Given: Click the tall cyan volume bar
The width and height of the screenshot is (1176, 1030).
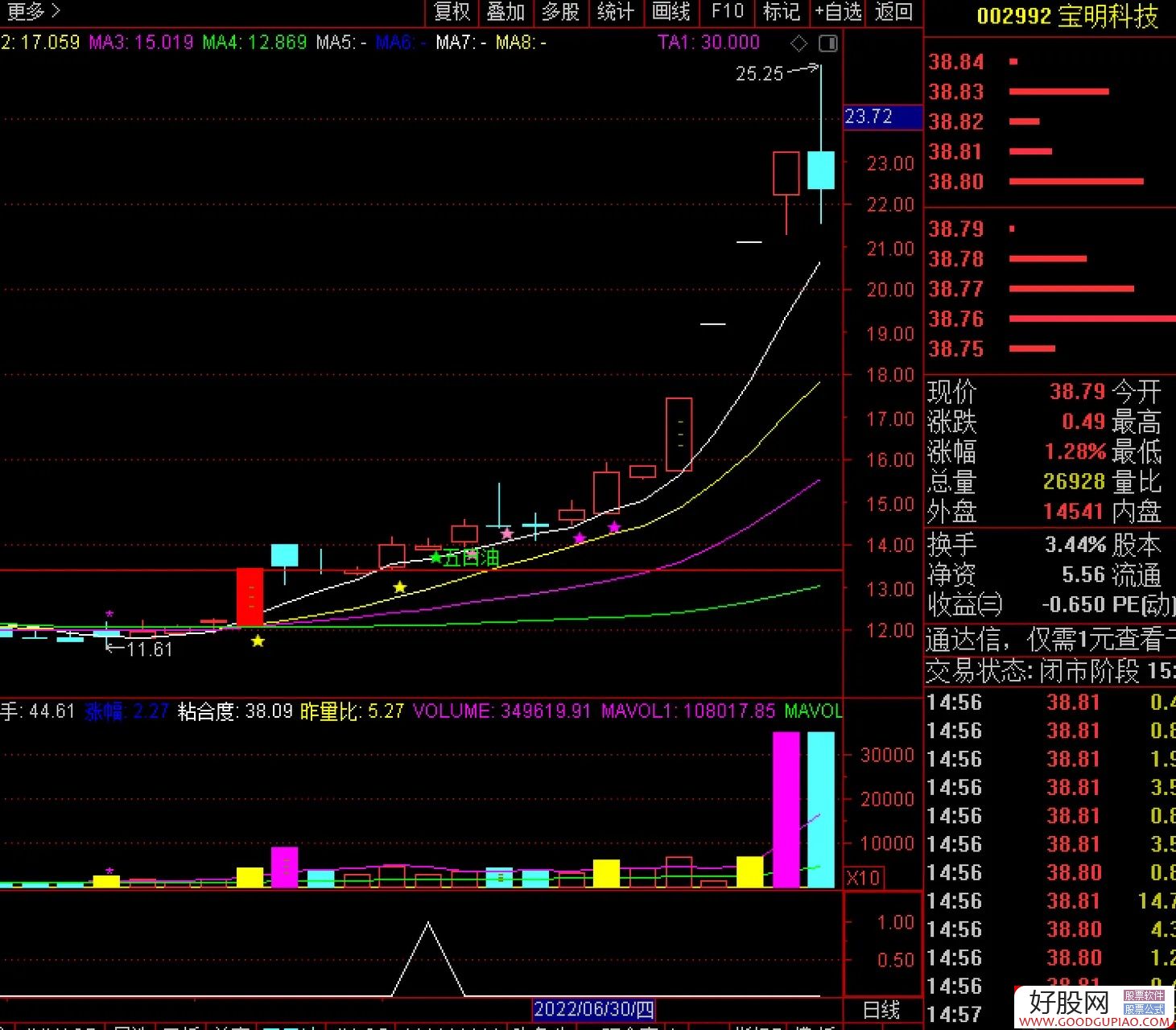Looking at the screenshot, I should tap(821, 810).
